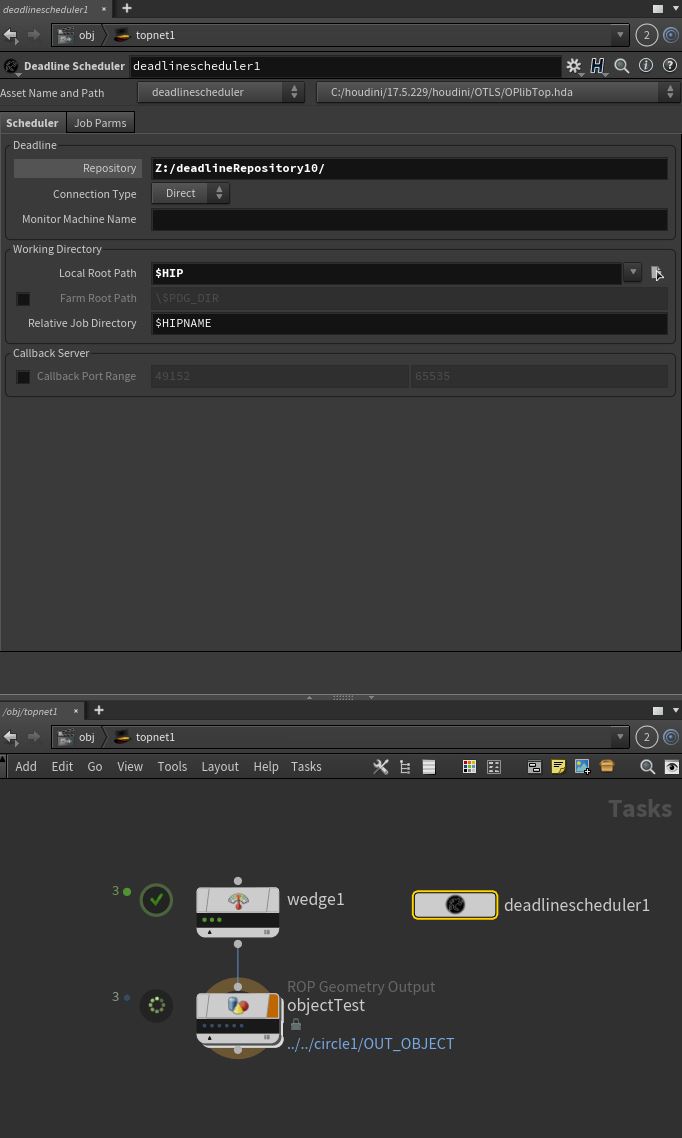Switch to list mode icon in network toolbar
Image resolution: width=682 pixels, height=1138 pixels.
[429, 766]
